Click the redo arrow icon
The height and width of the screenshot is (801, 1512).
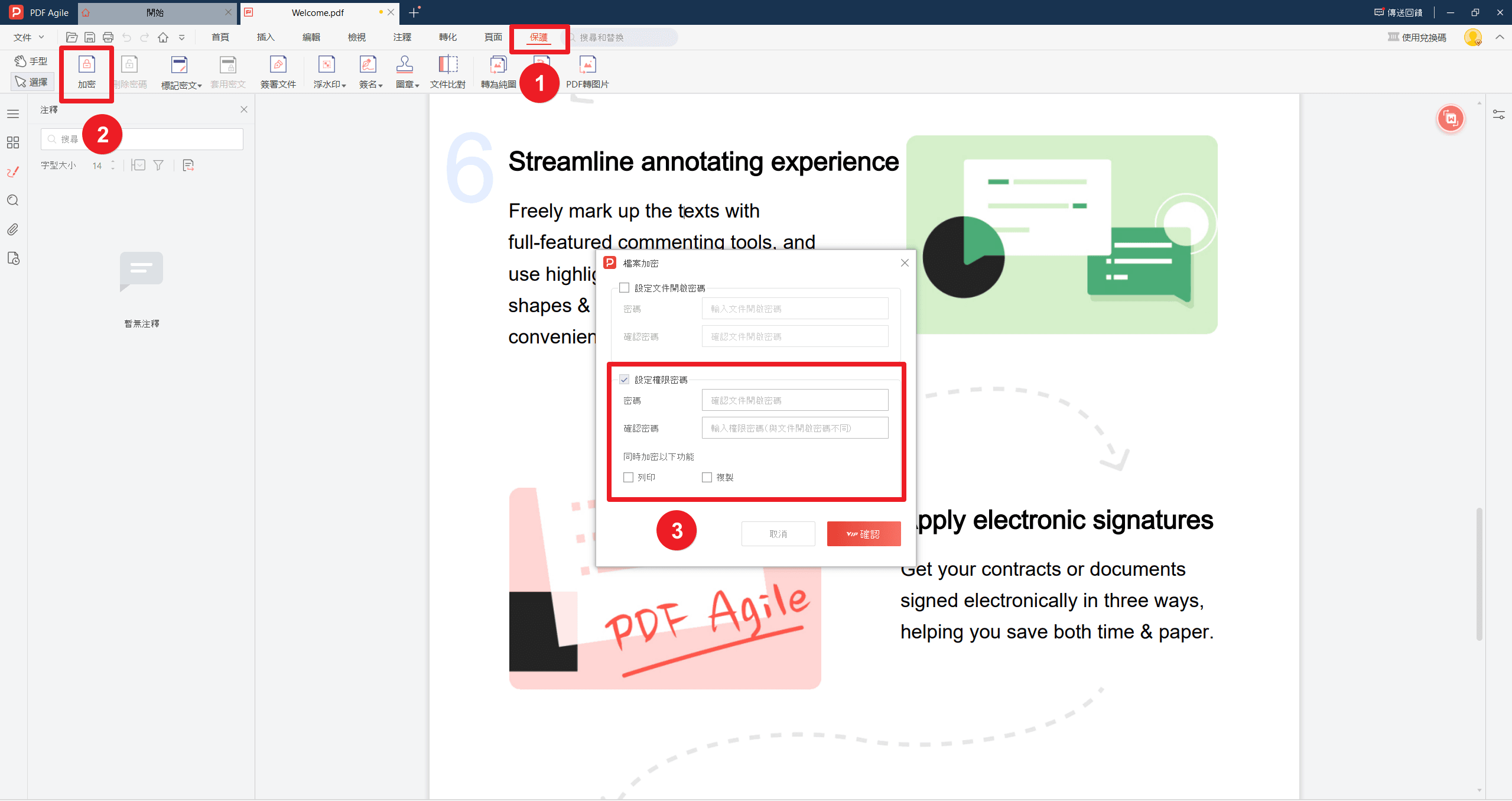[x=145, y=37]
